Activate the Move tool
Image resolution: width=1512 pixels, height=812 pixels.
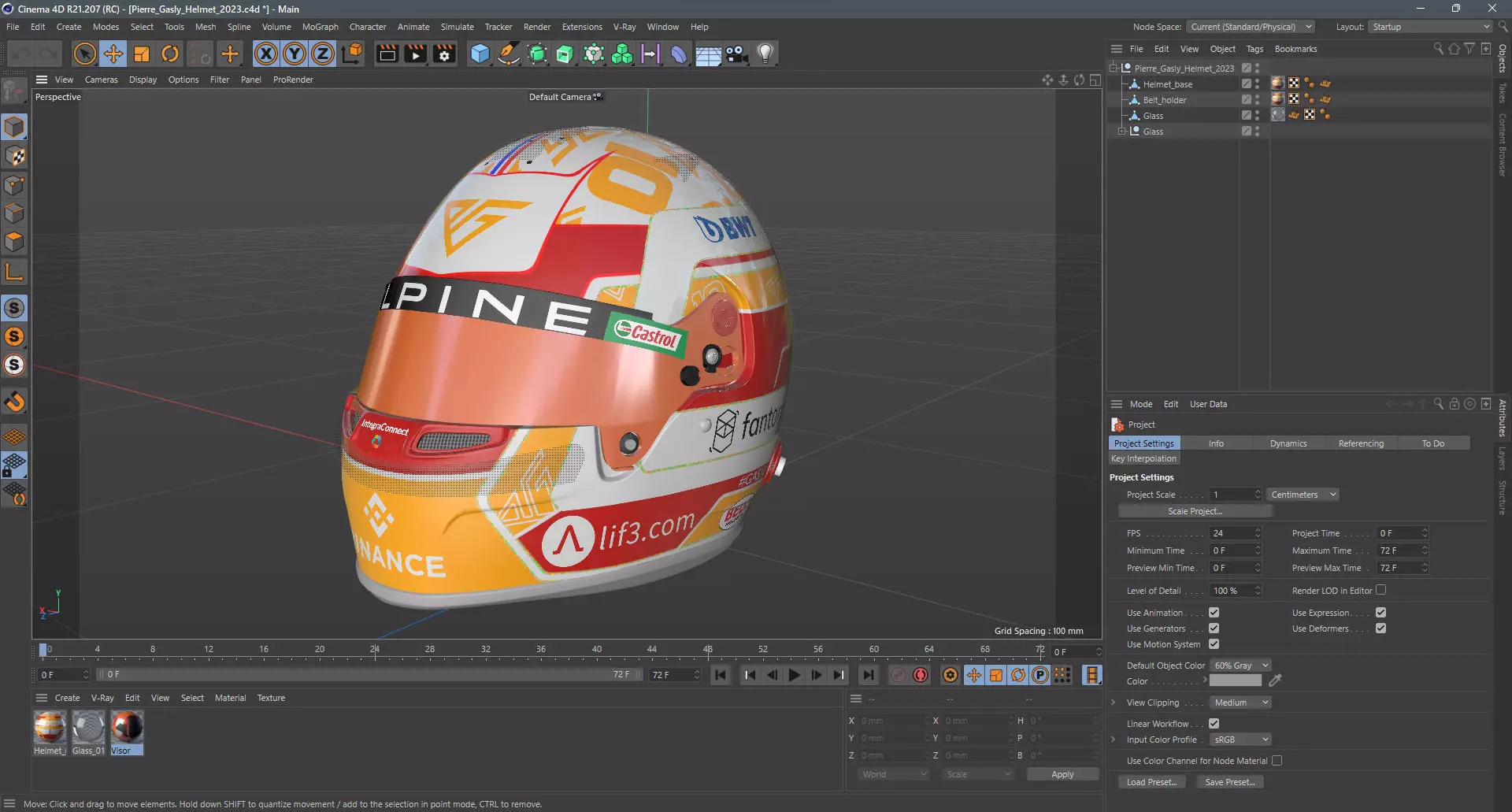113,54
